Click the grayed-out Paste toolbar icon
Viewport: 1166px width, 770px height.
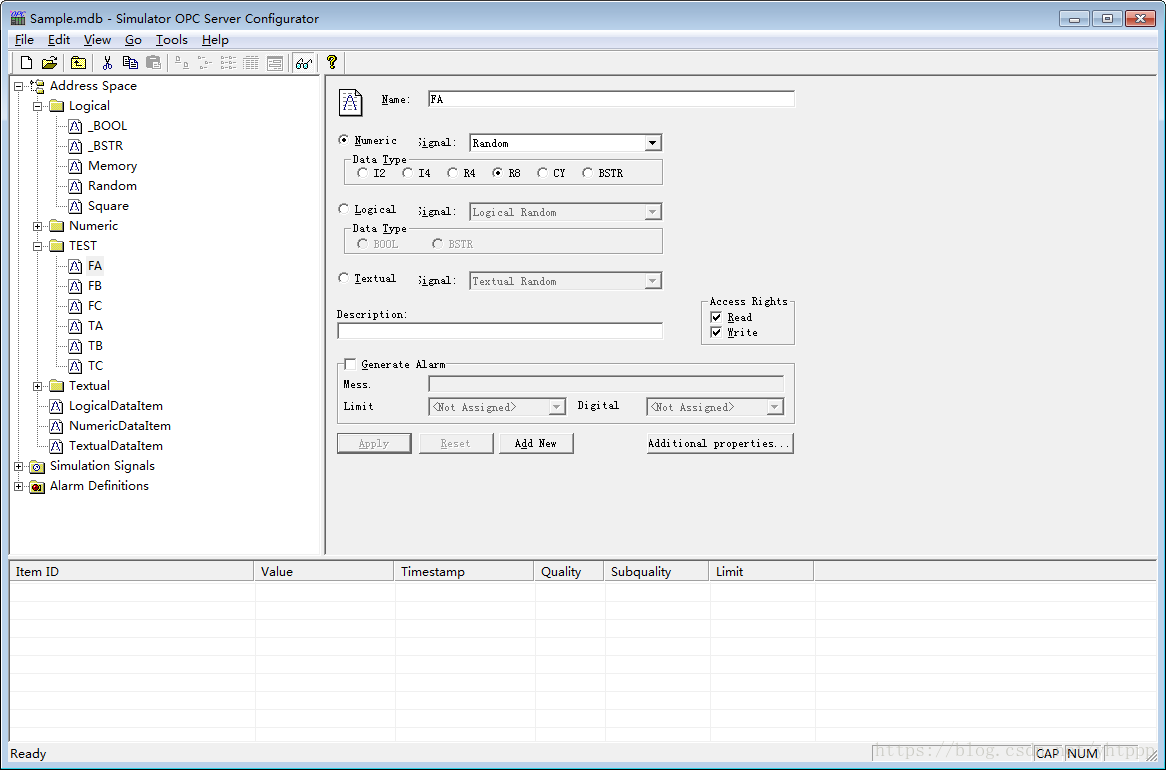coord(153,63)
